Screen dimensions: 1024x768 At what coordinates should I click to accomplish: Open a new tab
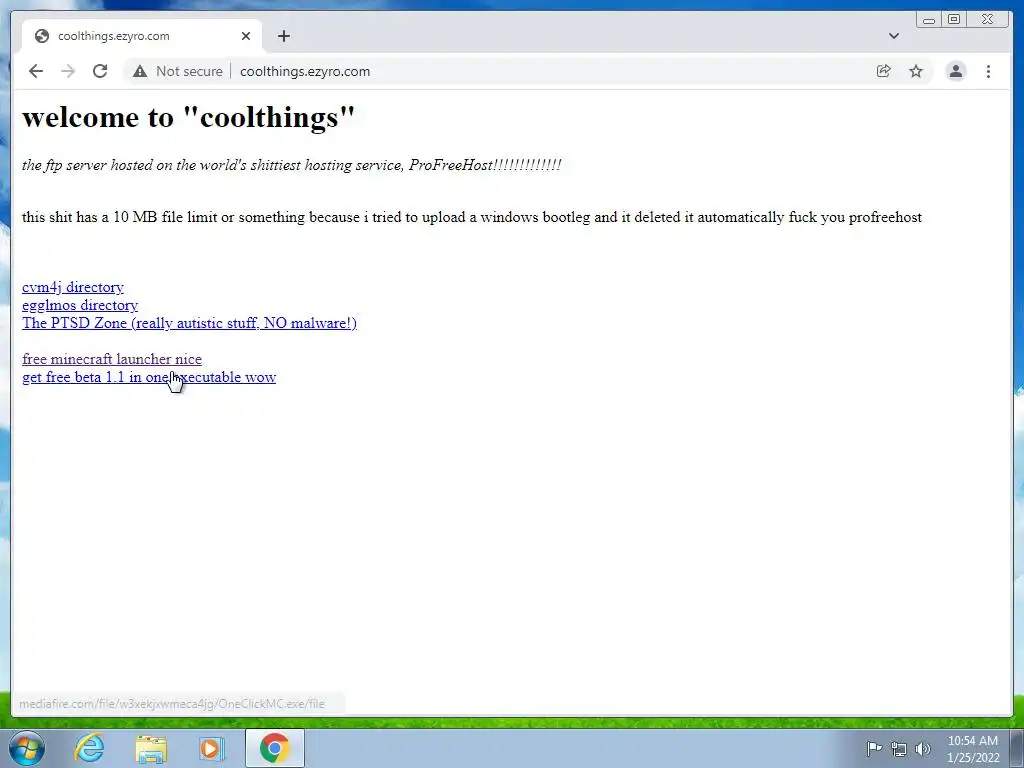[283, 36]
